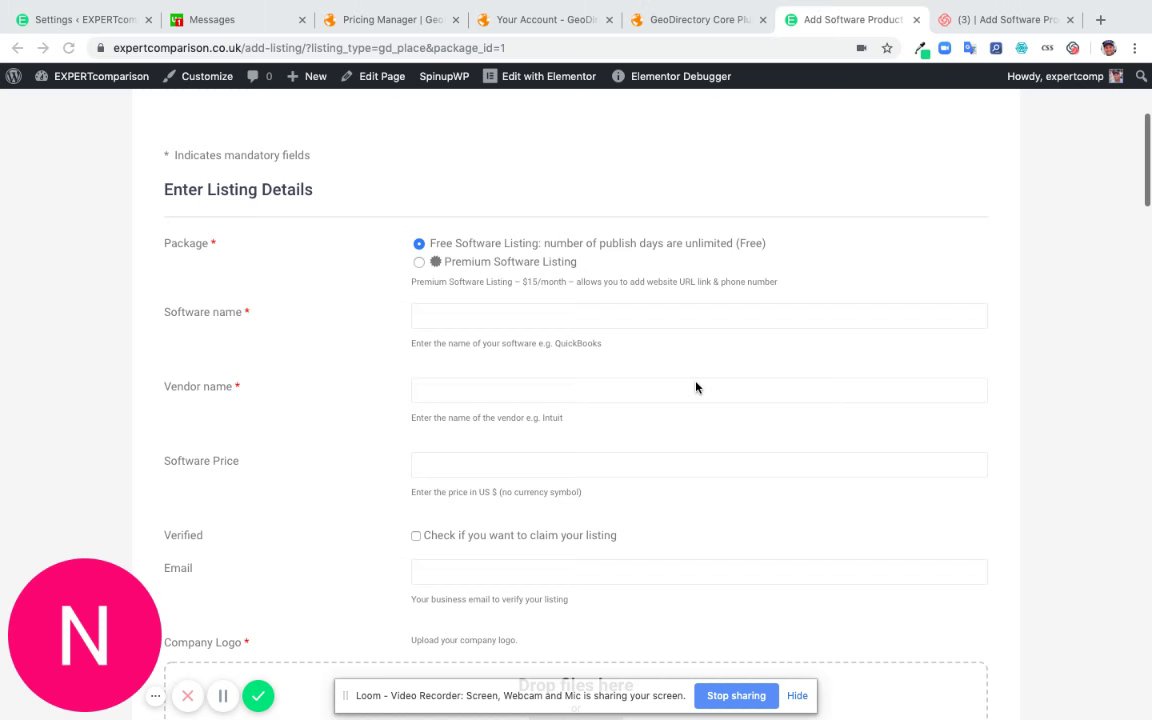The image size is (1152, 720).
Task: Select the Free Software Listing package
Action: tap(419, 244)
